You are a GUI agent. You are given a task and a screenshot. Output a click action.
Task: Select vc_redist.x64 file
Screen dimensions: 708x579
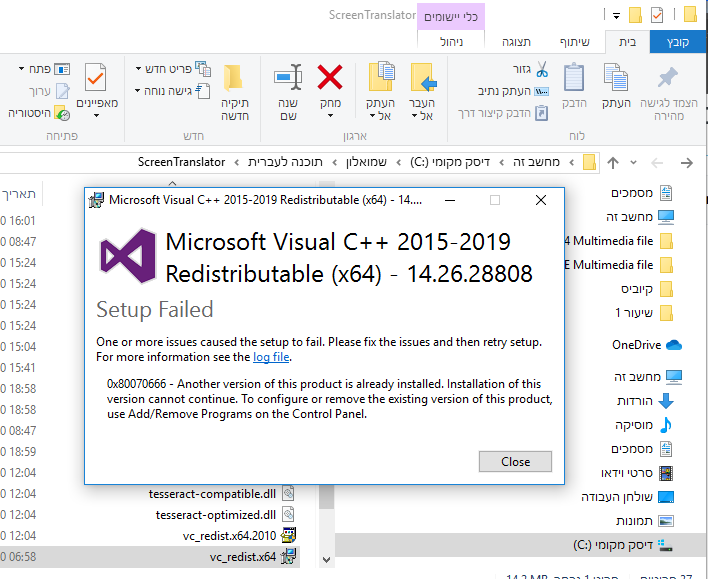(150, 557)
